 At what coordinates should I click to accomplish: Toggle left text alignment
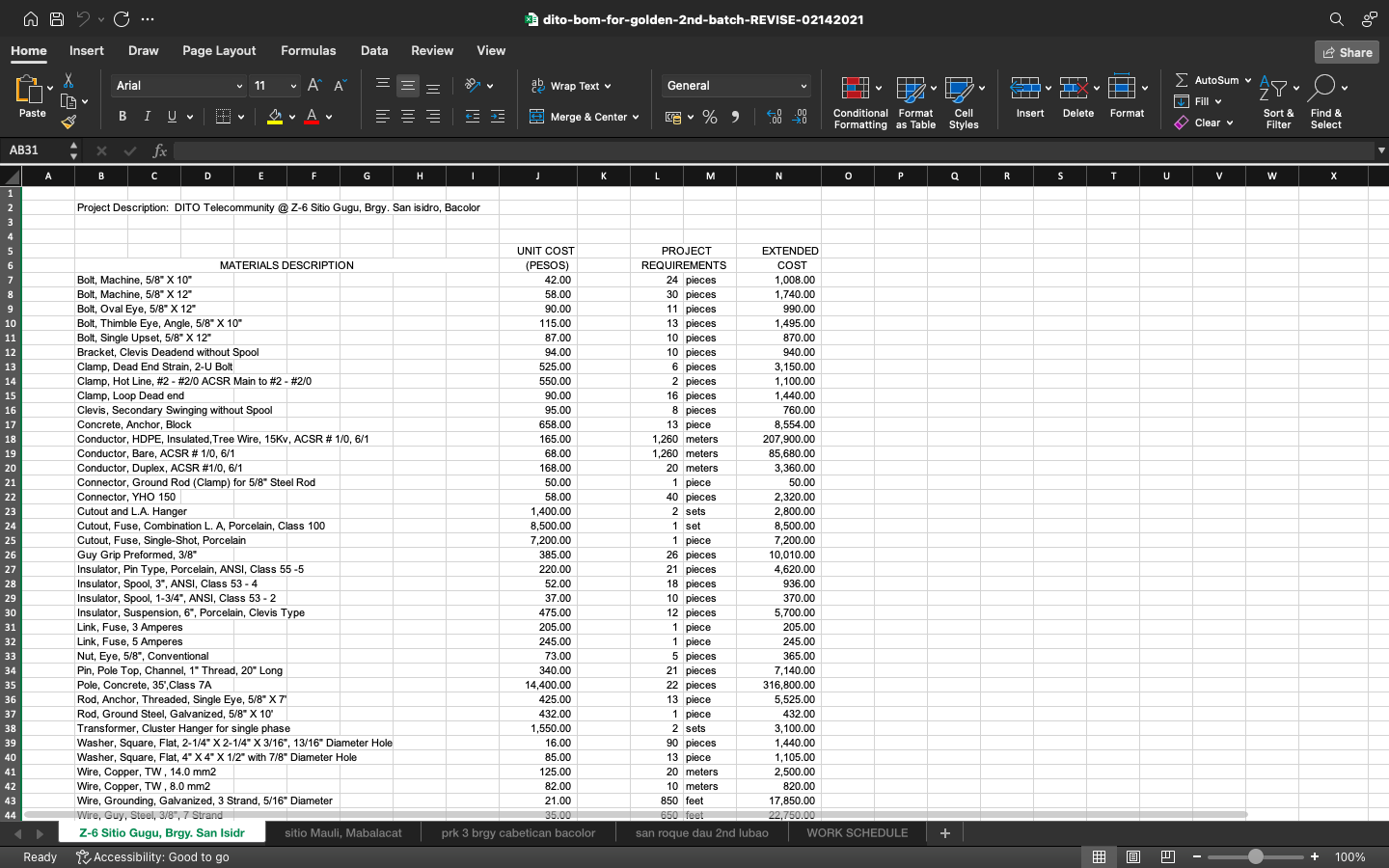[383, 117]
